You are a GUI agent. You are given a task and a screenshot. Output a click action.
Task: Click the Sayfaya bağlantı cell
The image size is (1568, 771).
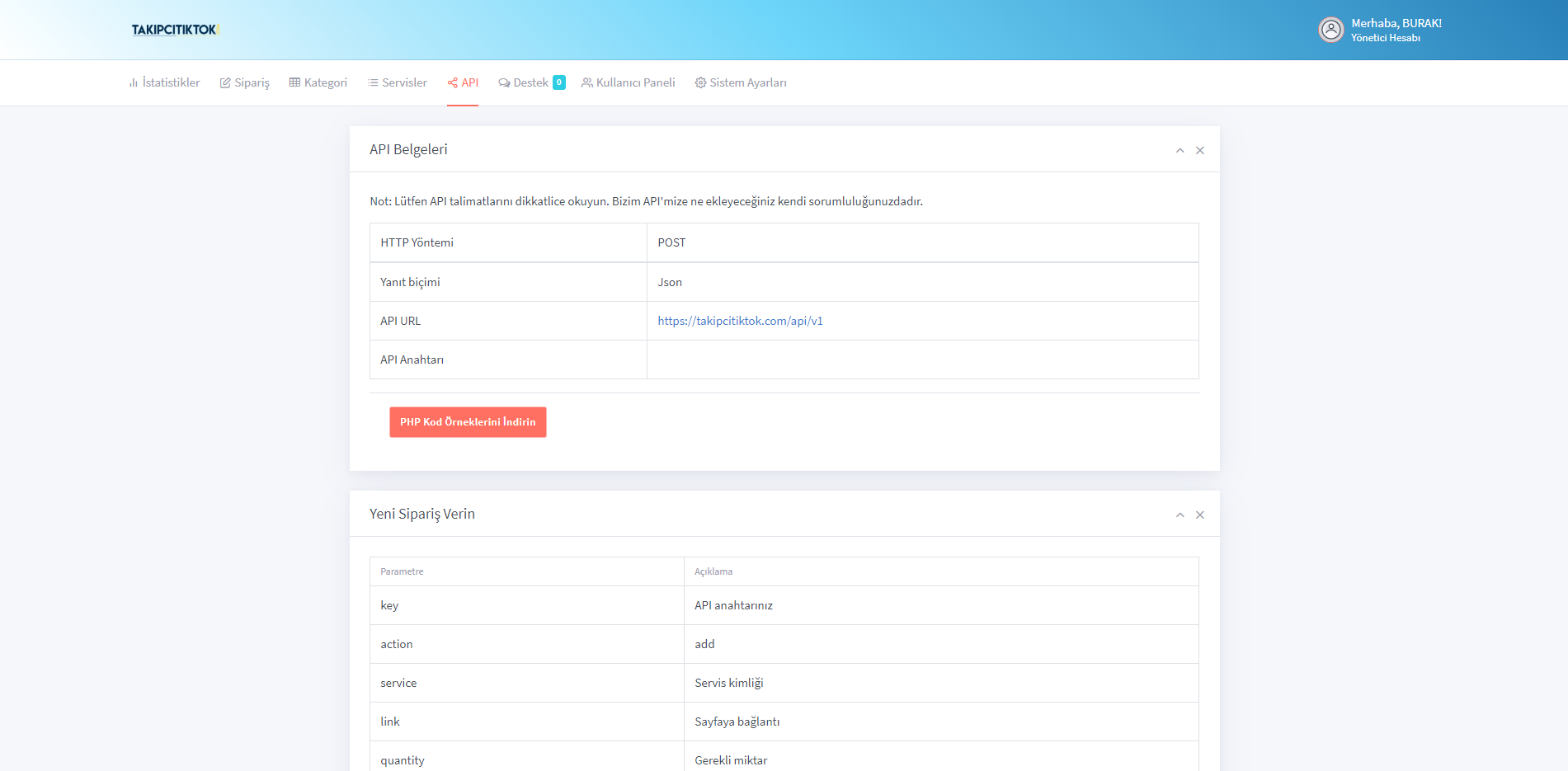point(941,722)
